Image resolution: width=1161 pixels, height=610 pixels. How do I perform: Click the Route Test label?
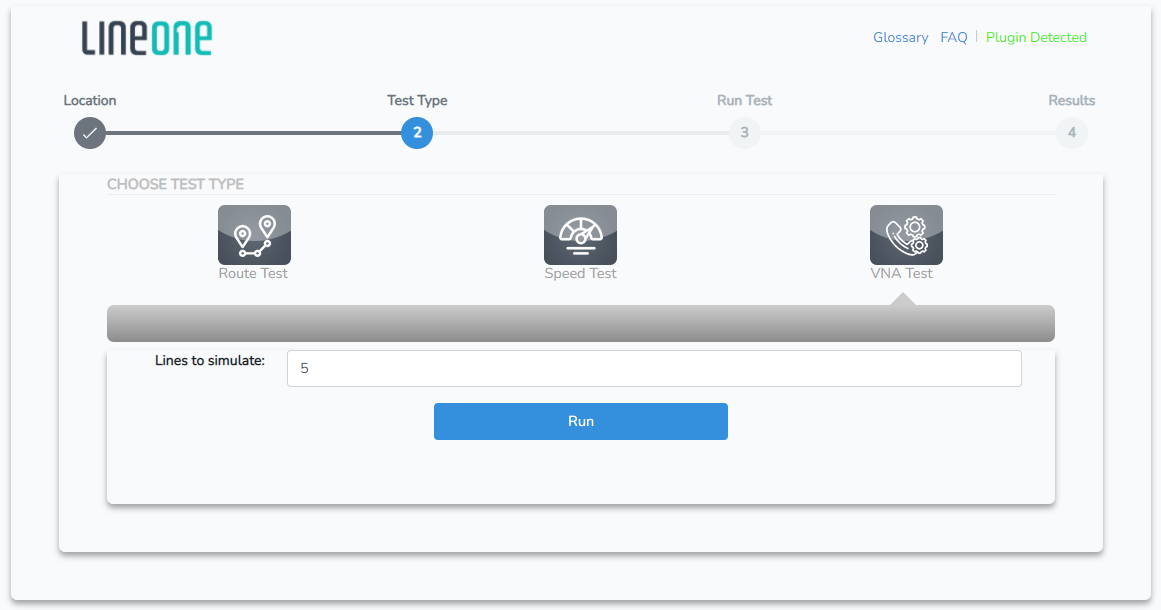click(253, 273)
